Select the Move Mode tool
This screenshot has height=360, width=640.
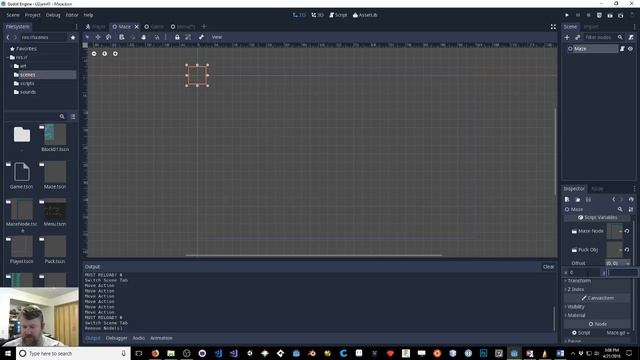coord(98,37)
